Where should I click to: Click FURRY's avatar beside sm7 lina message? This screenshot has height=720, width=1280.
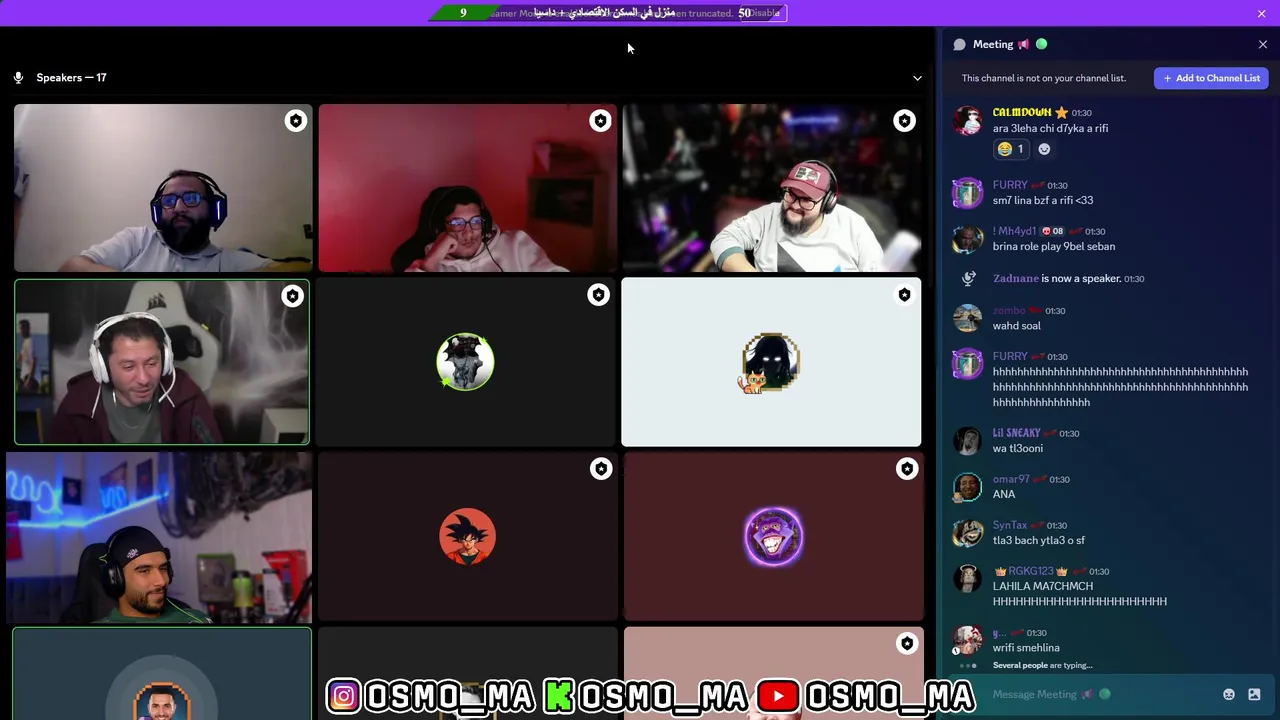[967, 193]
